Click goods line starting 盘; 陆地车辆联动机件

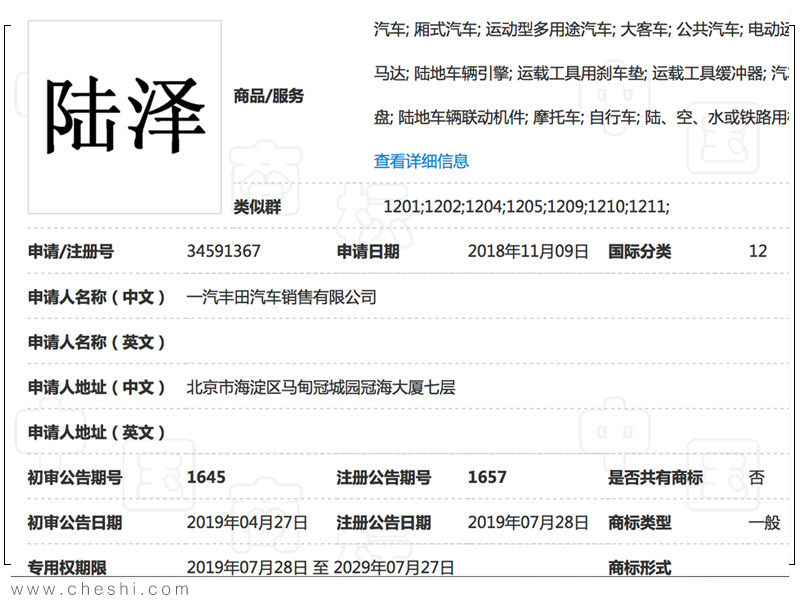[x=582, y=118]
